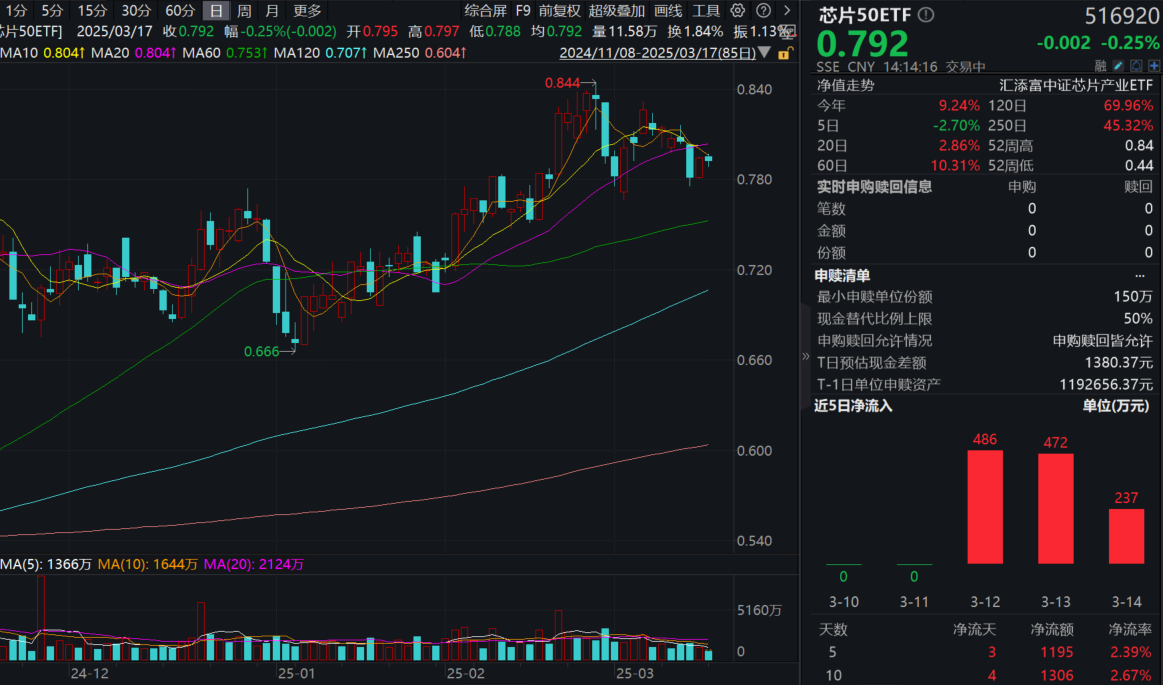Expand 申赎清单 details via the ellipsis
This screenshot has height=685, width=1163.
[1140, 274]
